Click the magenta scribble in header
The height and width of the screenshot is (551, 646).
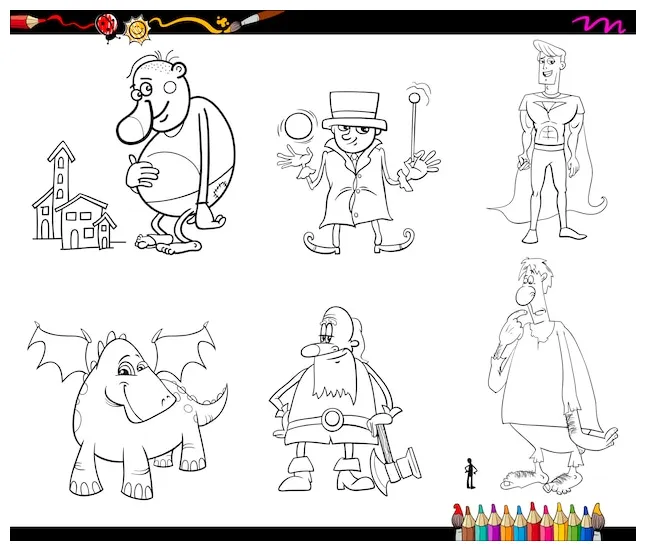pos(599,24)
